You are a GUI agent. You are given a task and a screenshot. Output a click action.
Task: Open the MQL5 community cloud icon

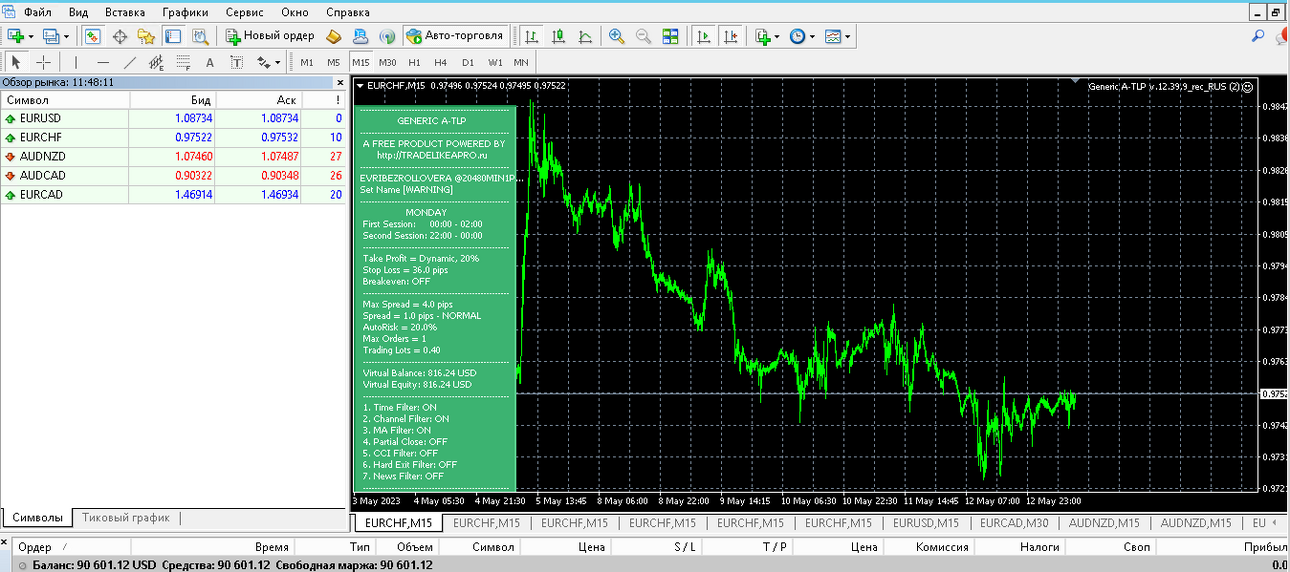(x=361, y=36)
